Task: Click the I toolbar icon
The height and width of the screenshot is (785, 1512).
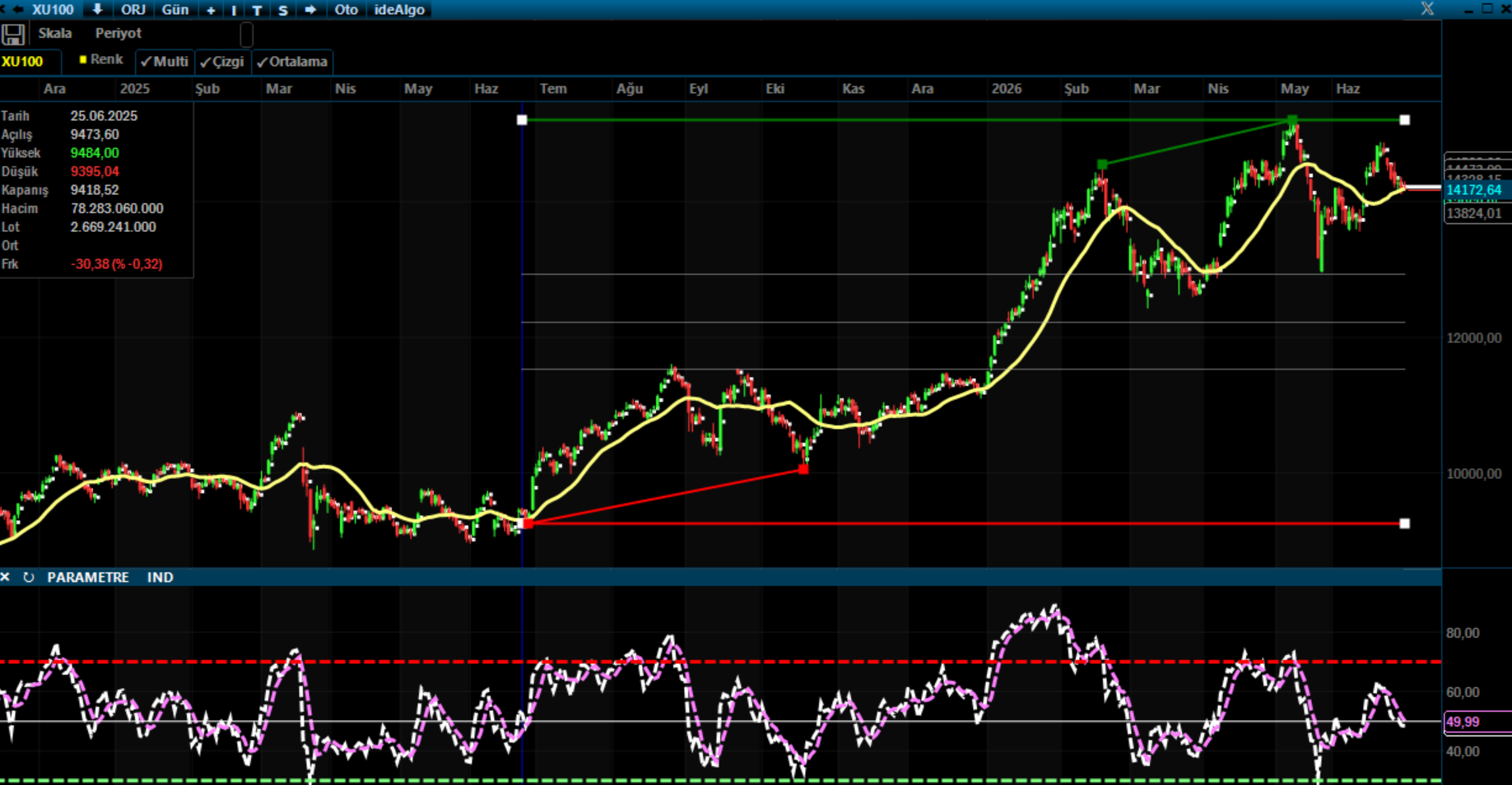Action: (x=234, y=10)
